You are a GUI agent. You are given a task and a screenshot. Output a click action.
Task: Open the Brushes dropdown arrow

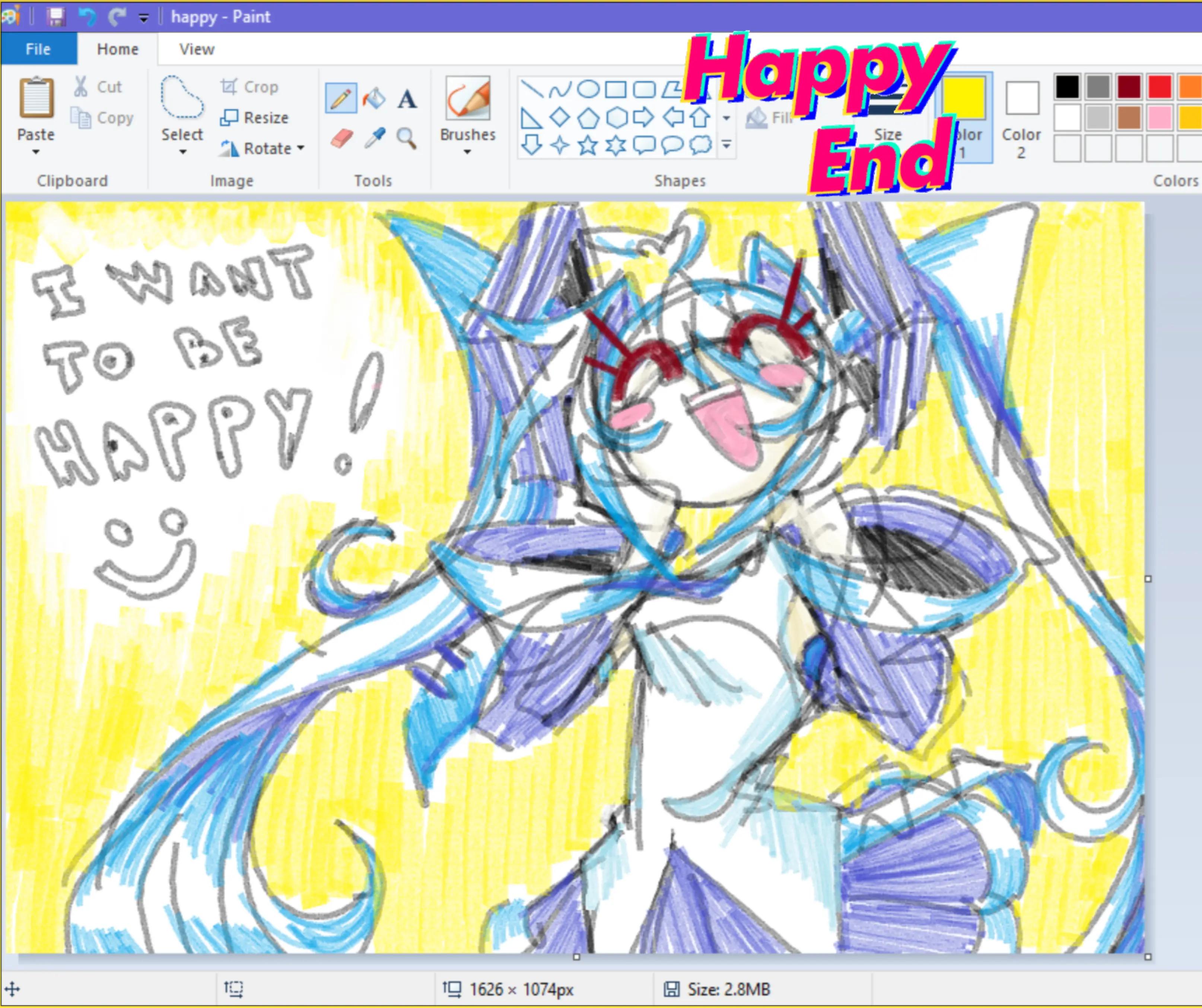[x=467, y=152]
